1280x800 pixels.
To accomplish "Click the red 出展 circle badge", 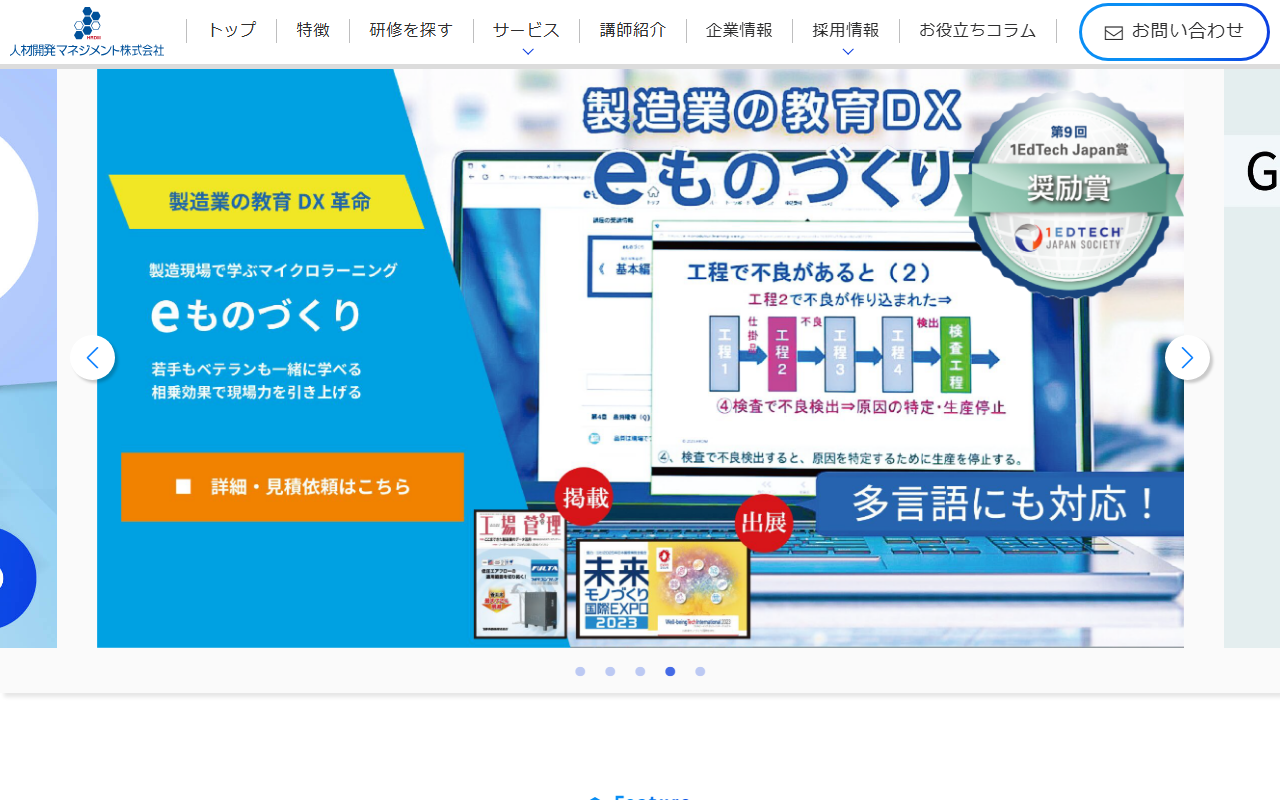I will pos(764,523).
